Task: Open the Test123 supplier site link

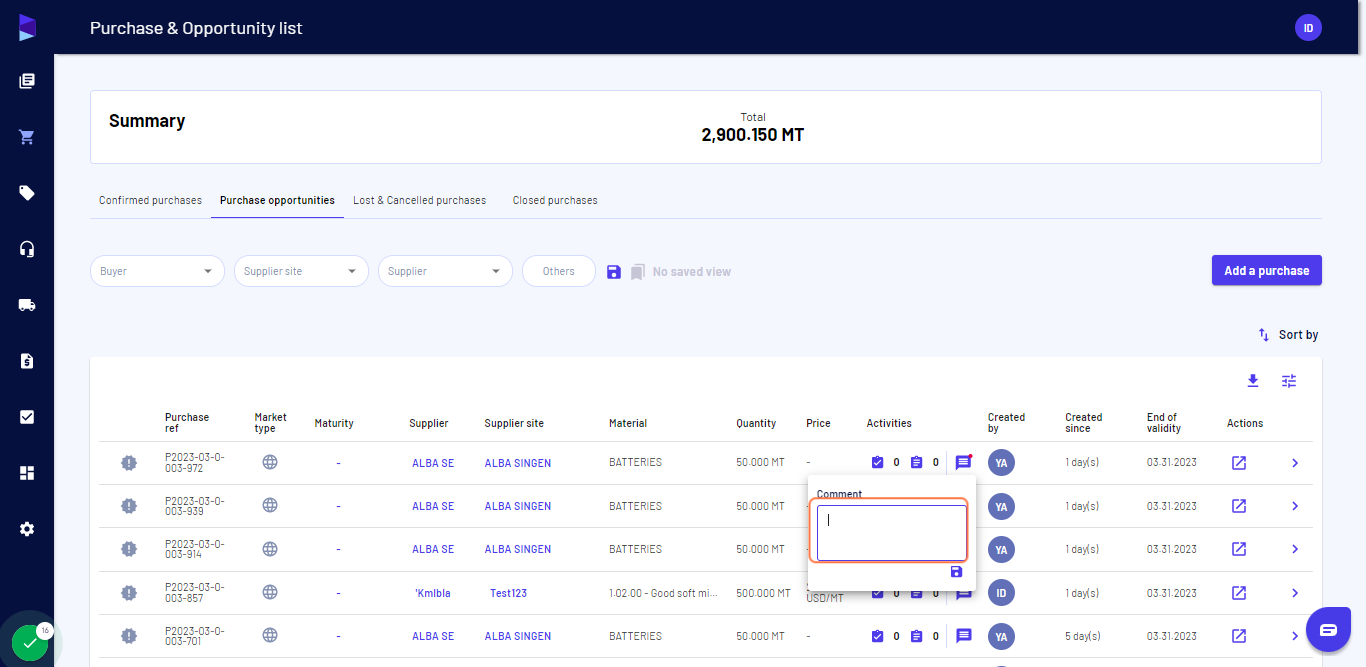Action: [508, 593]
